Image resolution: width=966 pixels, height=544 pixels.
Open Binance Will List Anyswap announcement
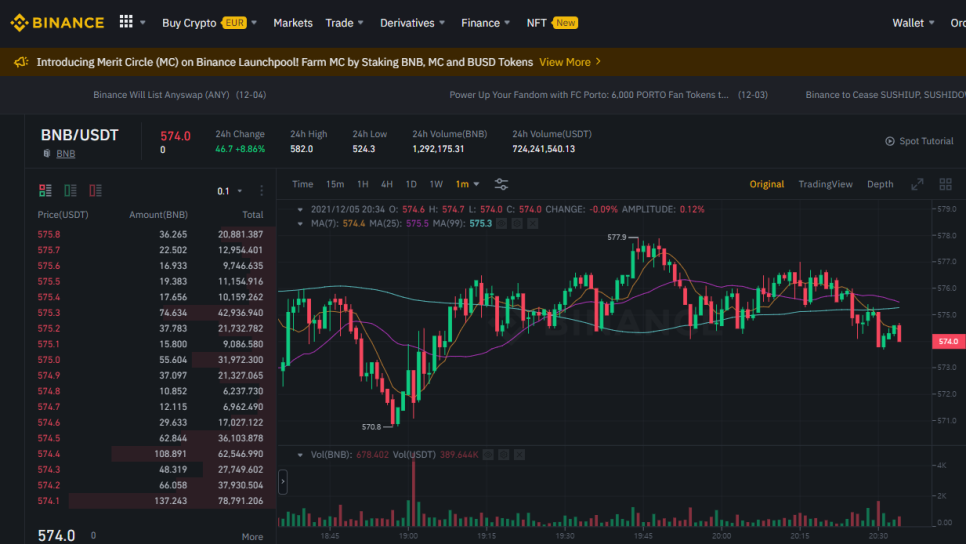(179, 95)
